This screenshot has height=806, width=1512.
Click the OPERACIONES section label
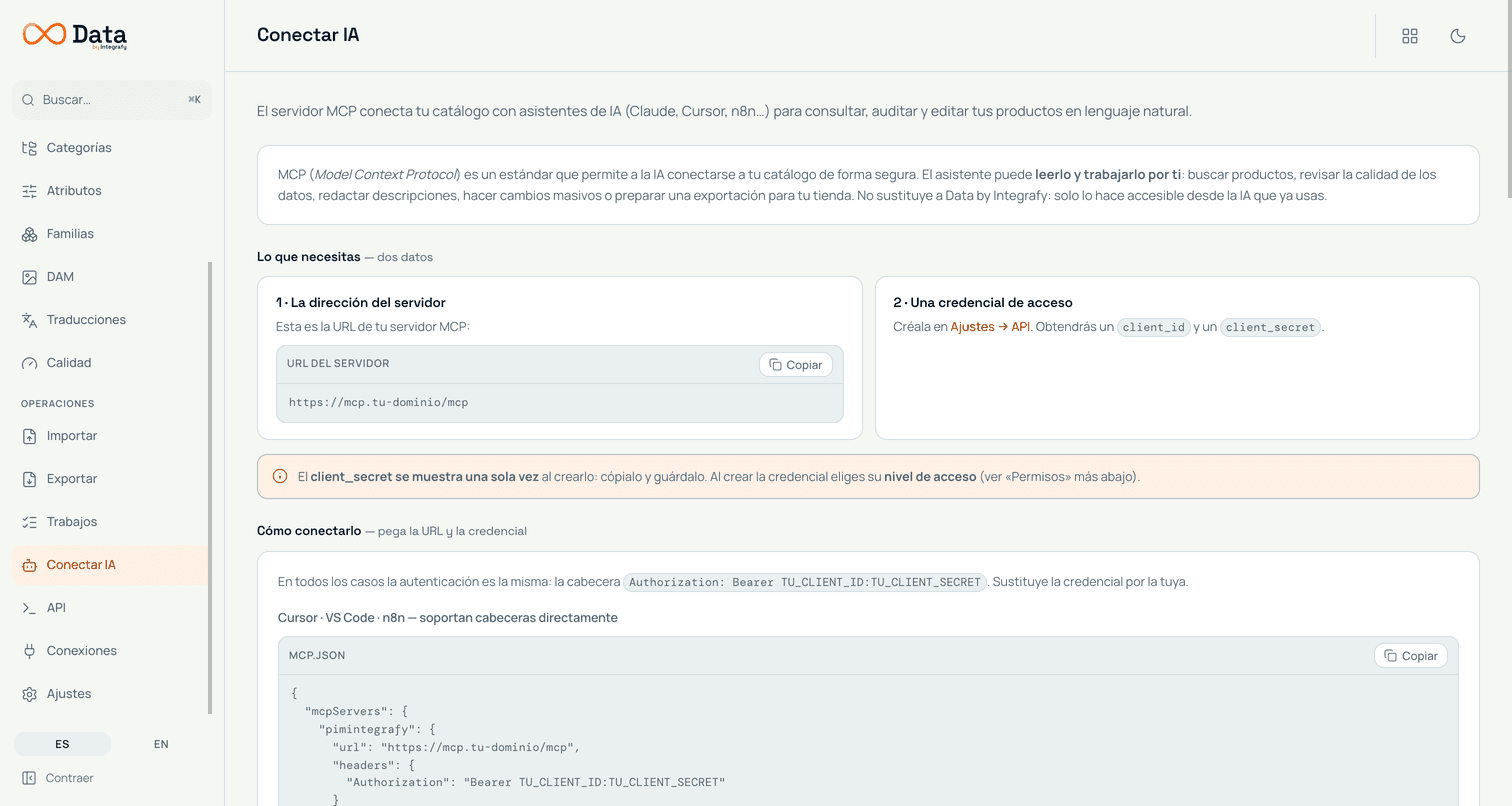click(58, 404)
